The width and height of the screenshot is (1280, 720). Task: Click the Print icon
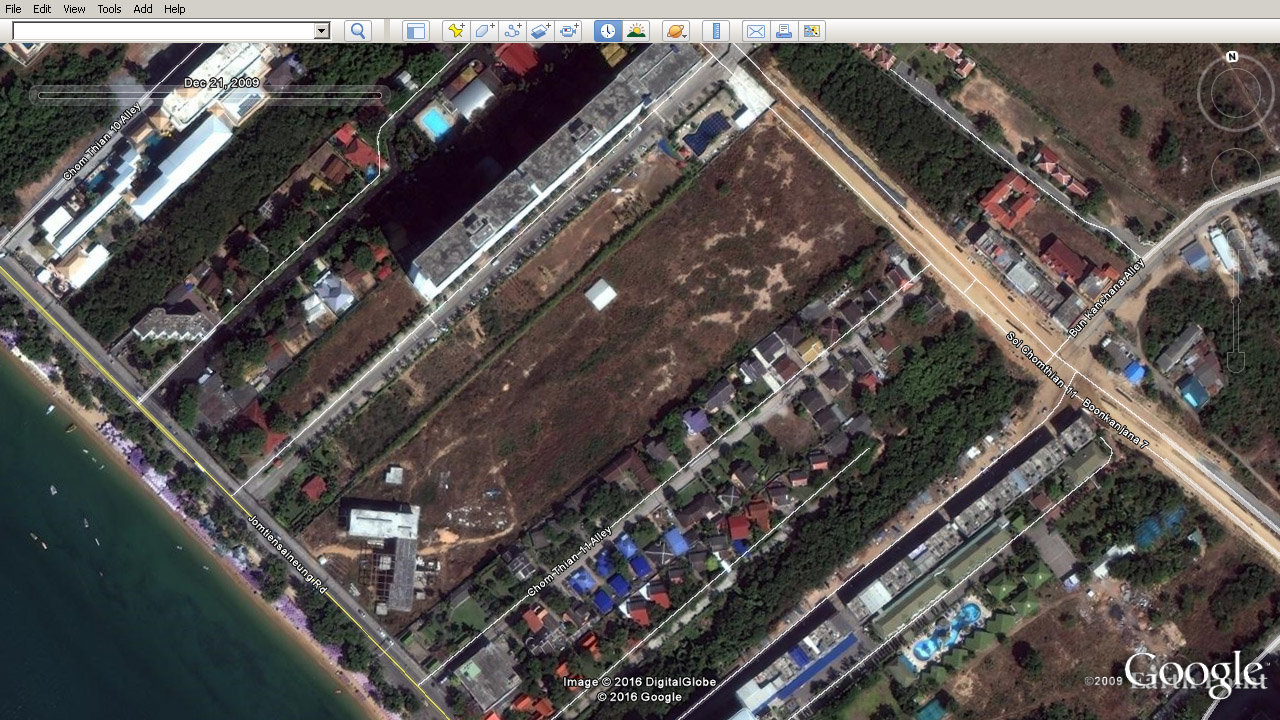pos(783,31)
